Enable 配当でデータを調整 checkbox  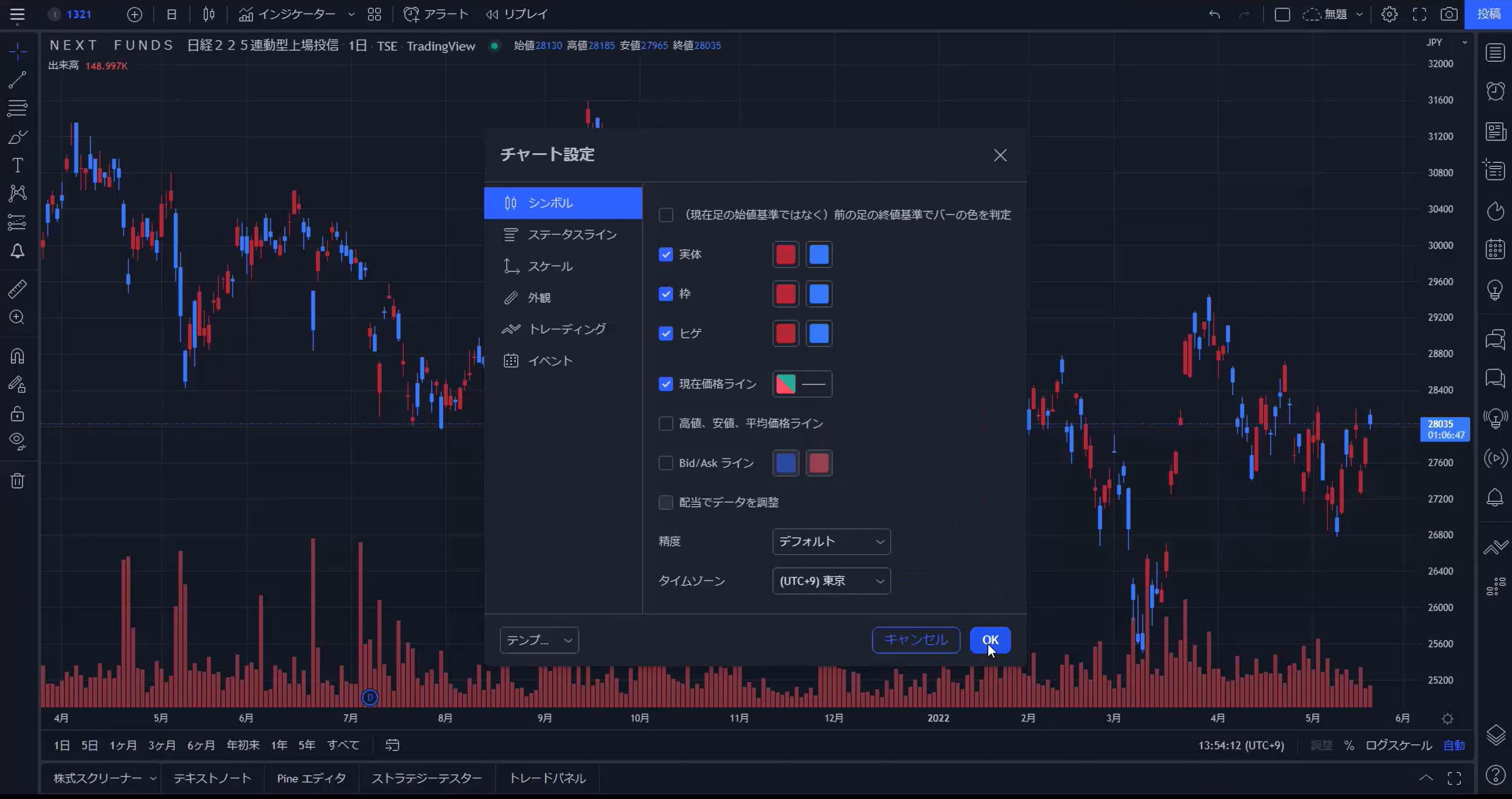pos(665,502)
